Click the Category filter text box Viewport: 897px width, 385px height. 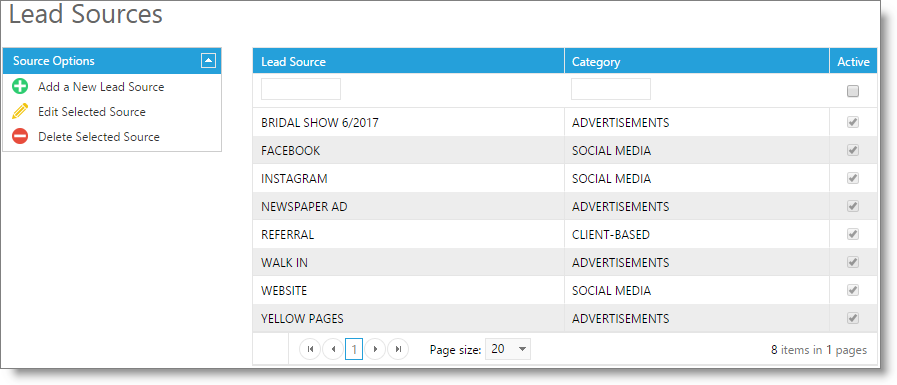pyautogui.click(x=611, y=89)
